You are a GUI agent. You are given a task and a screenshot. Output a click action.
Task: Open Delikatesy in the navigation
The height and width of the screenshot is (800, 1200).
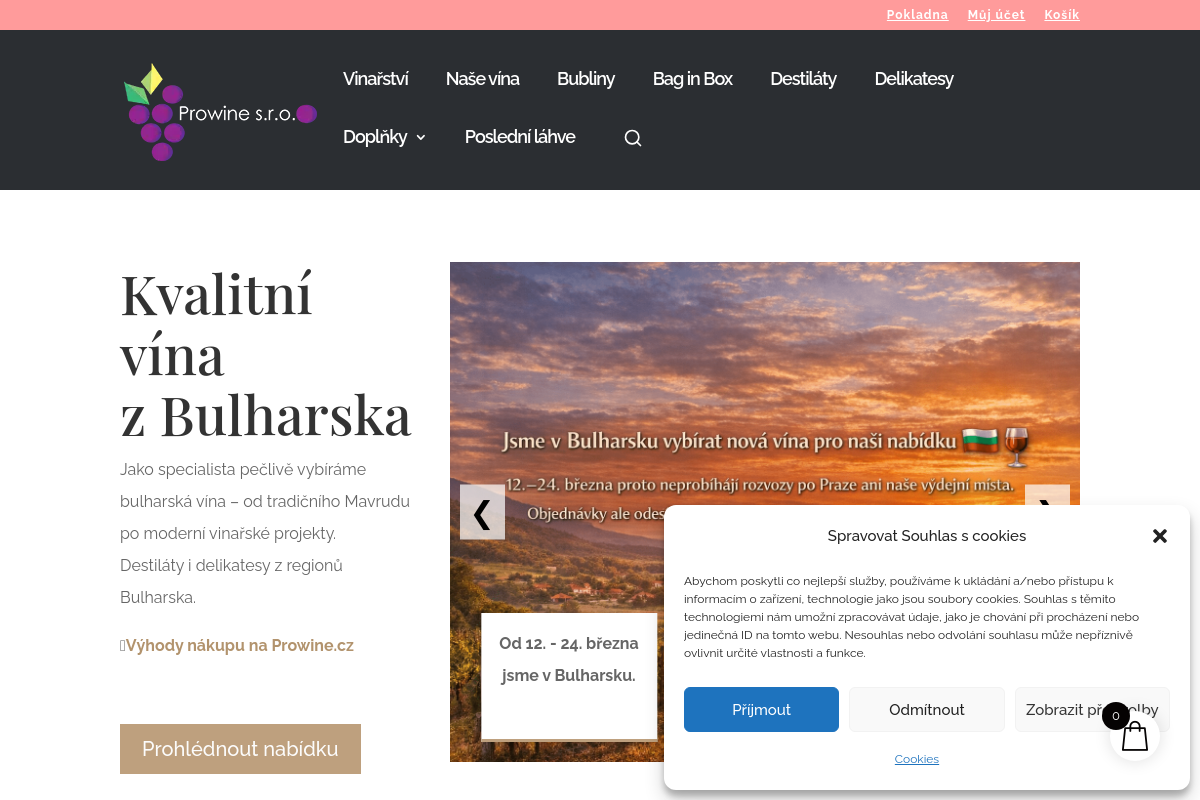click(x=914, y=79)
